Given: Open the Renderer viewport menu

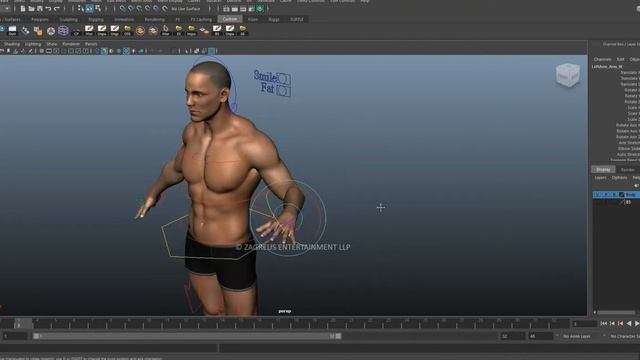Looking at the screenshot, I should pos(71,44).
